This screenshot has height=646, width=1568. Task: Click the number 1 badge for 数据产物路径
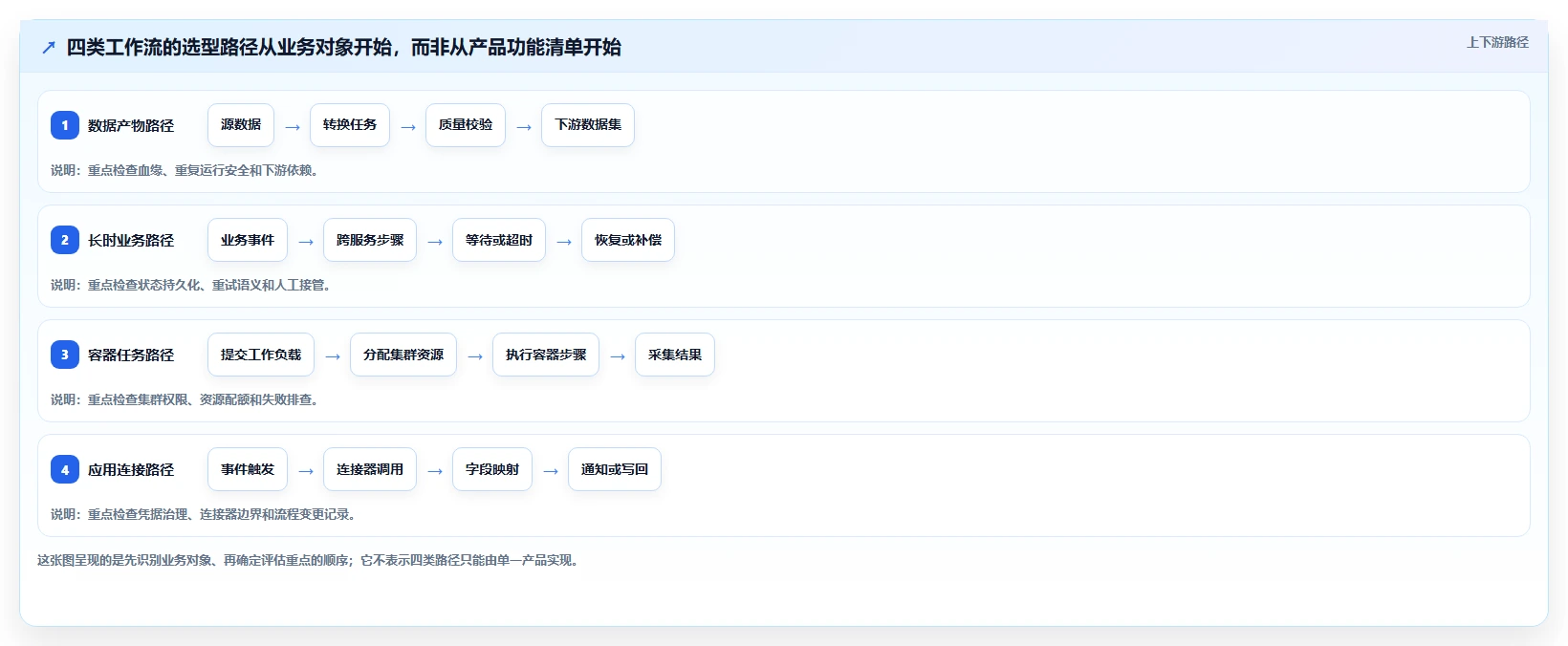(65, 125)
